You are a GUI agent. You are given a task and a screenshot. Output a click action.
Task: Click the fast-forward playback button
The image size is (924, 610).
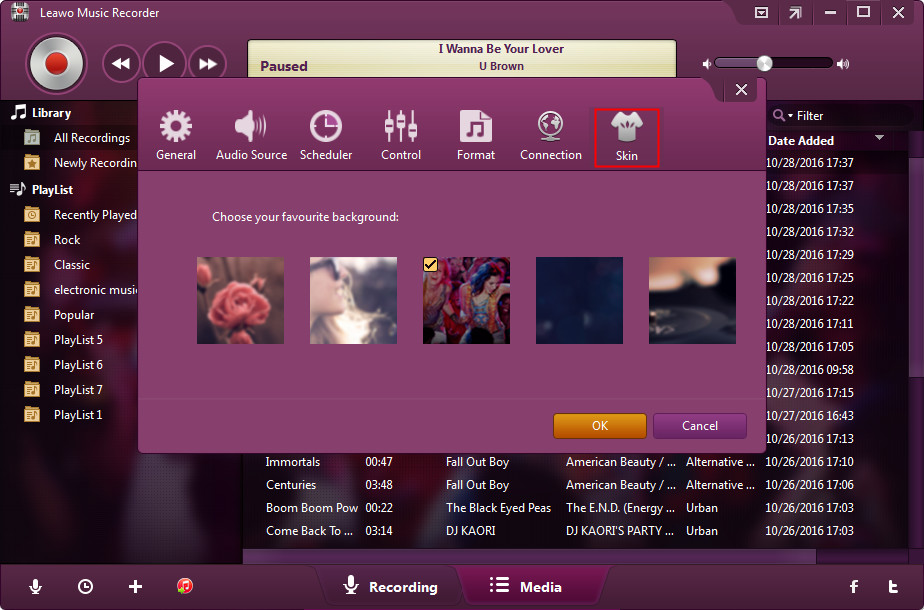(x=207, y=64)
